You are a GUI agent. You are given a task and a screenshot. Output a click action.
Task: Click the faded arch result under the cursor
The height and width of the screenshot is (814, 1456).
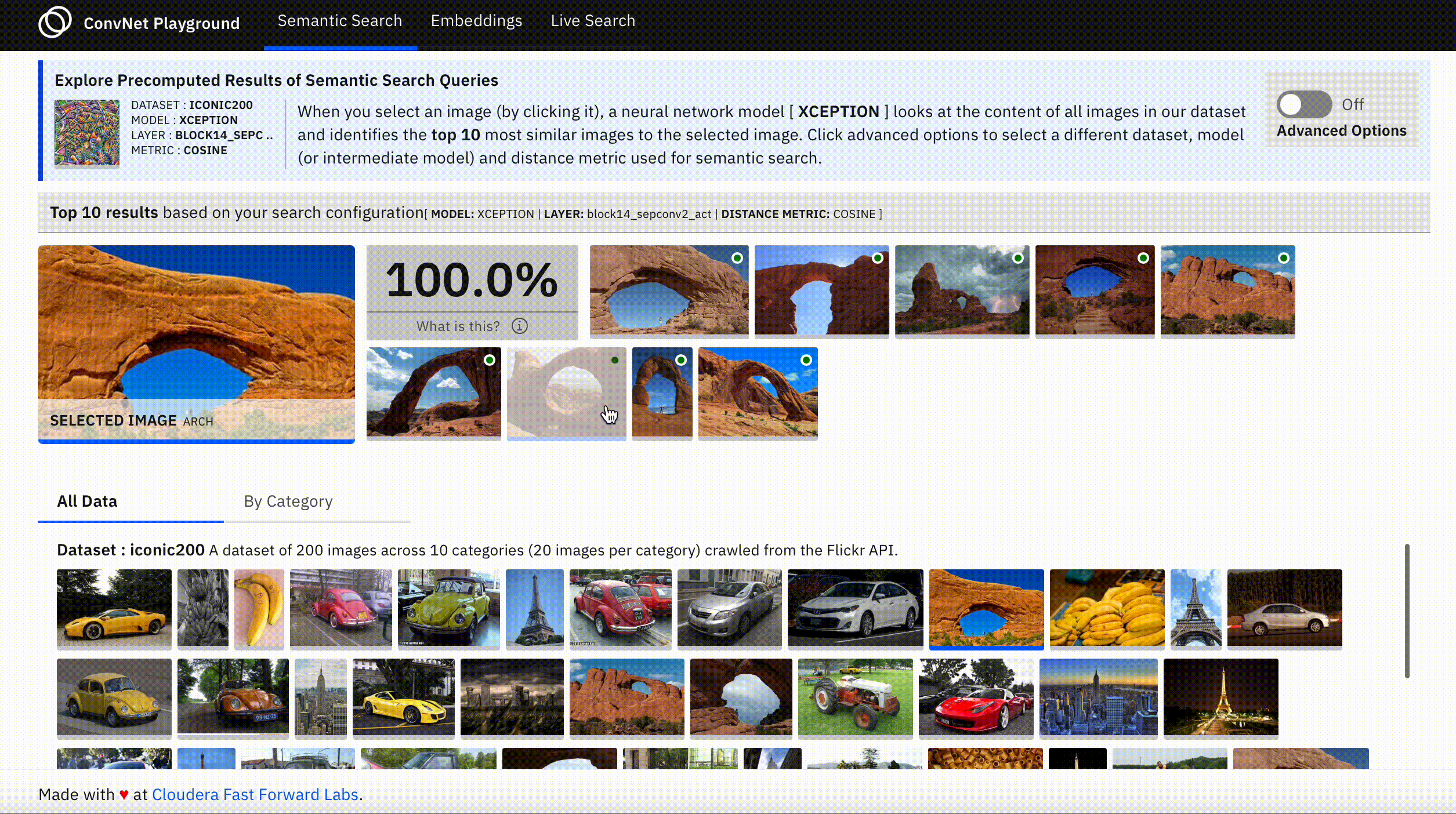click(x=566, y=393)
